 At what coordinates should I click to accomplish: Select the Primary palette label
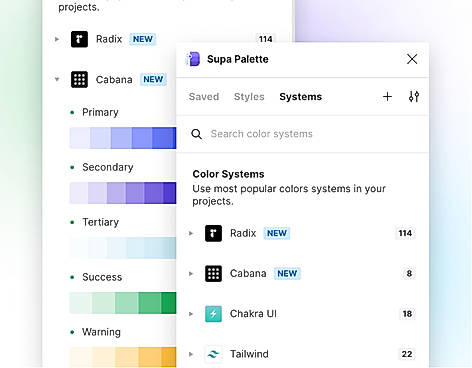[x=100, y=112]
